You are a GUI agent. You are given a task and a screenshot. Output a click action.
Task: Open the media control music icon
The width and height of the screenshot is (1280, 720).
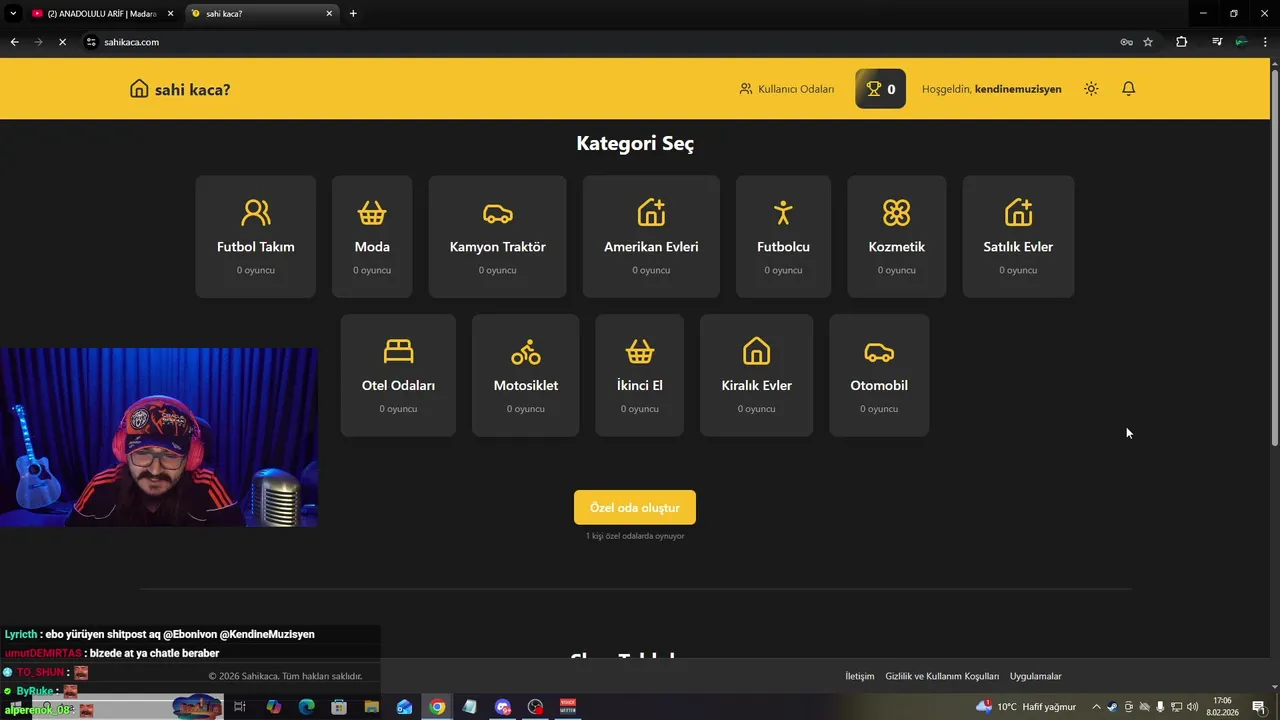tap(1217, 42)
